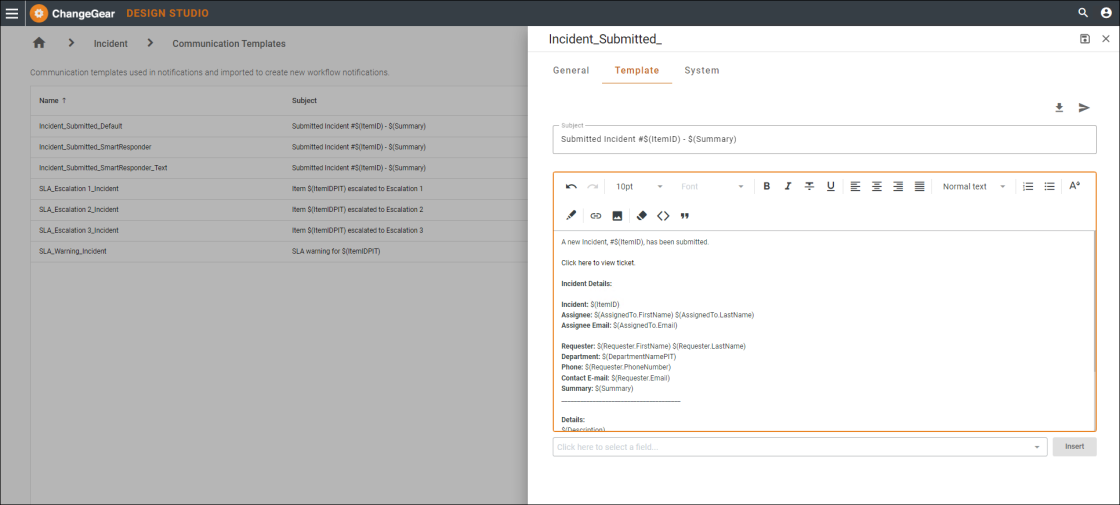The width and height of the screenshot is (1120, 505).
Task: Click 'SLA warning for $(ItemIDPIT)' subject cell
Action: (x=336, y=251)
